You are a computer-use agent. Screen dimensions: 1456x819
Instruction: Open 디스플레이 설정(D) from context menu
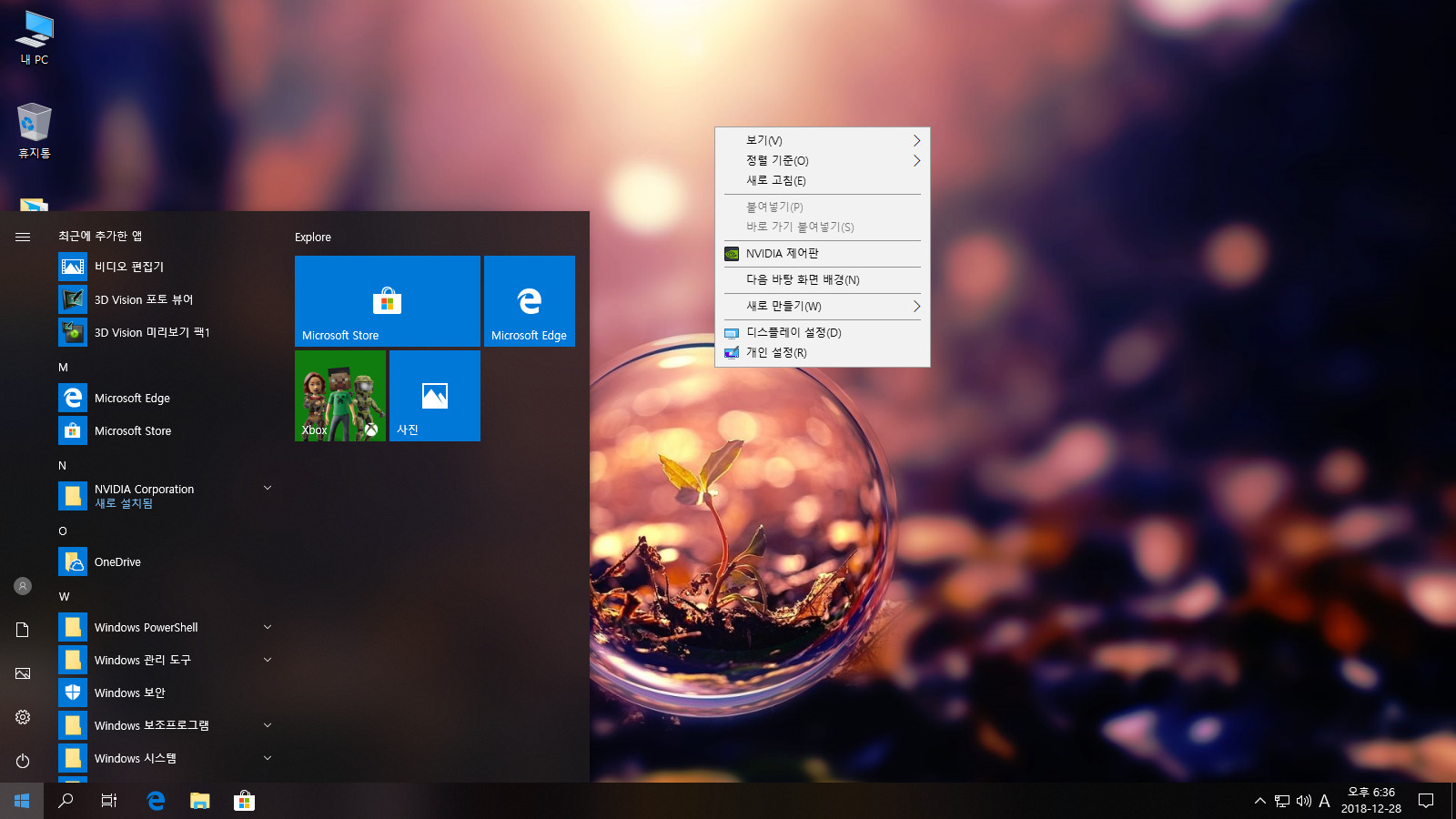point(823,332)
